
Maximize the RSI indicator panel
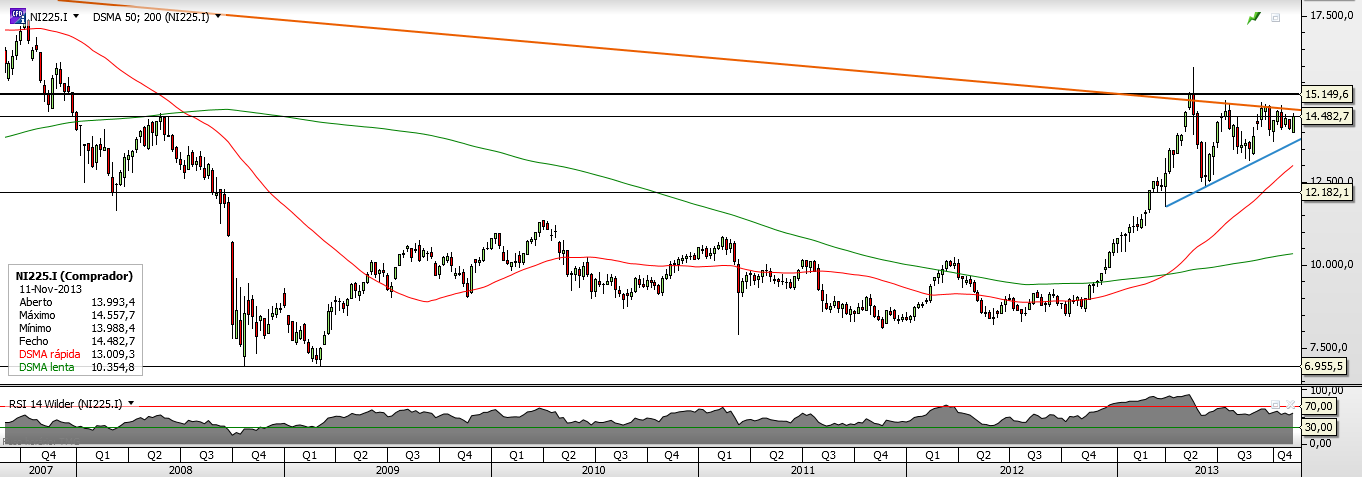[x=1276, y=404]
